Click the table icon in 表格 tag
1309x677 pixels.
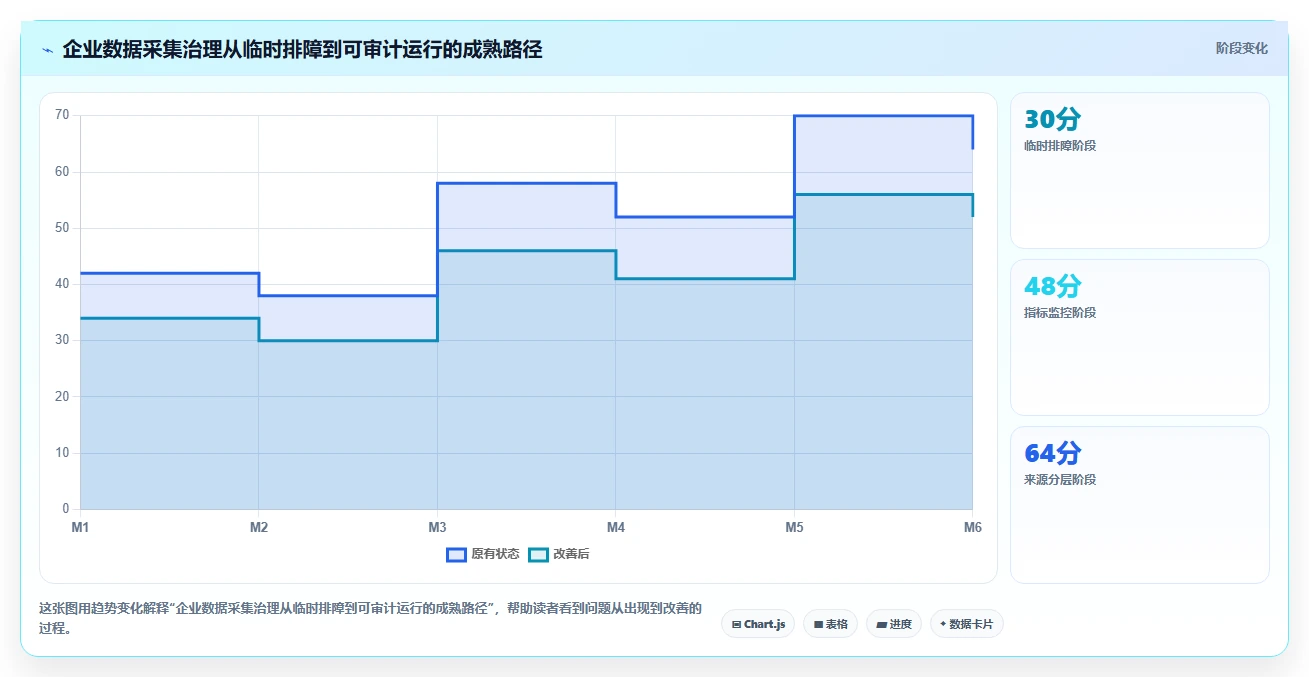[x=818, y=624]
